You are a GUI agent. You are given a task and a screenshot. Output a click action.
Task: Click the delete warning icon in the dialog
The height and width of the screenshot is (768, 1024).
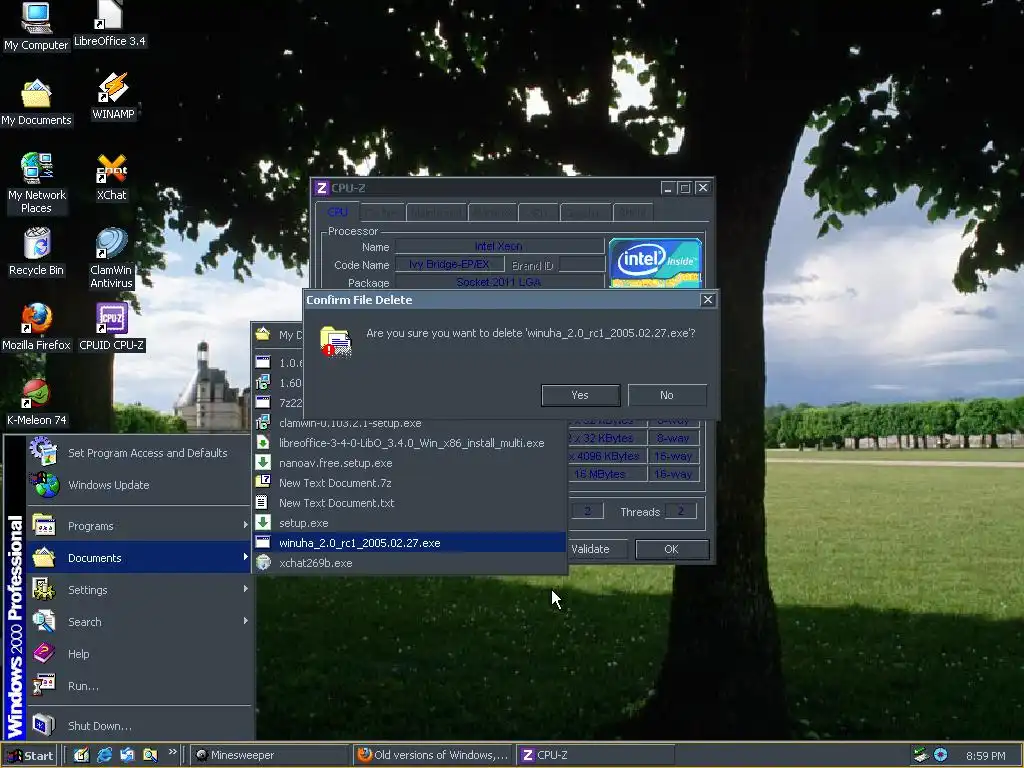336,341
